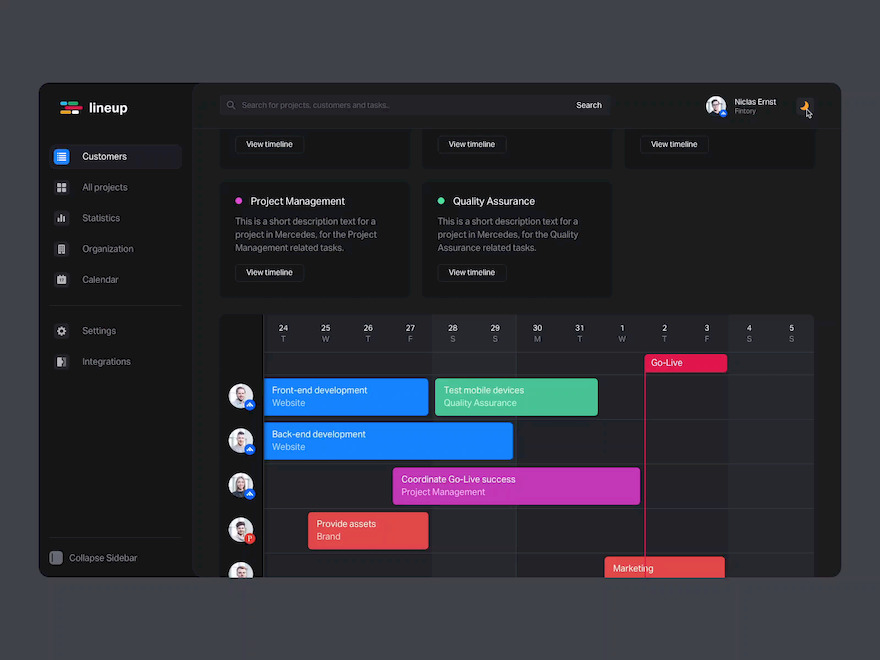This screenshot has height=660, width=880.
Task: Open the Marketing task bar
Action: [x=664, y=567]
